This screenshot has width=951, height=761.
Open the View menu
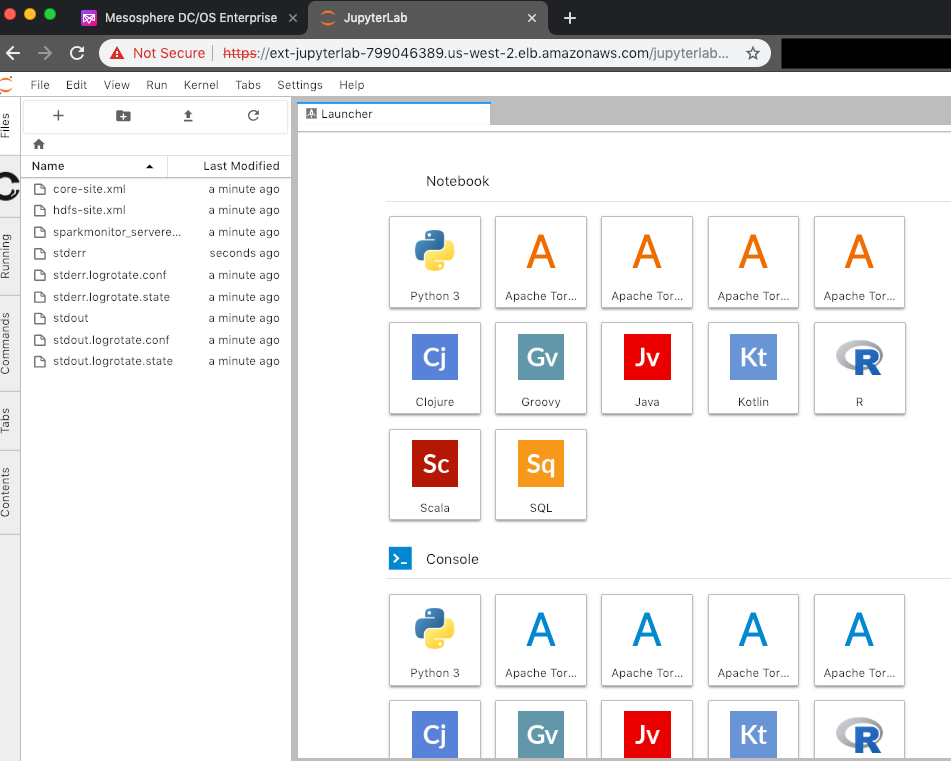116,85
